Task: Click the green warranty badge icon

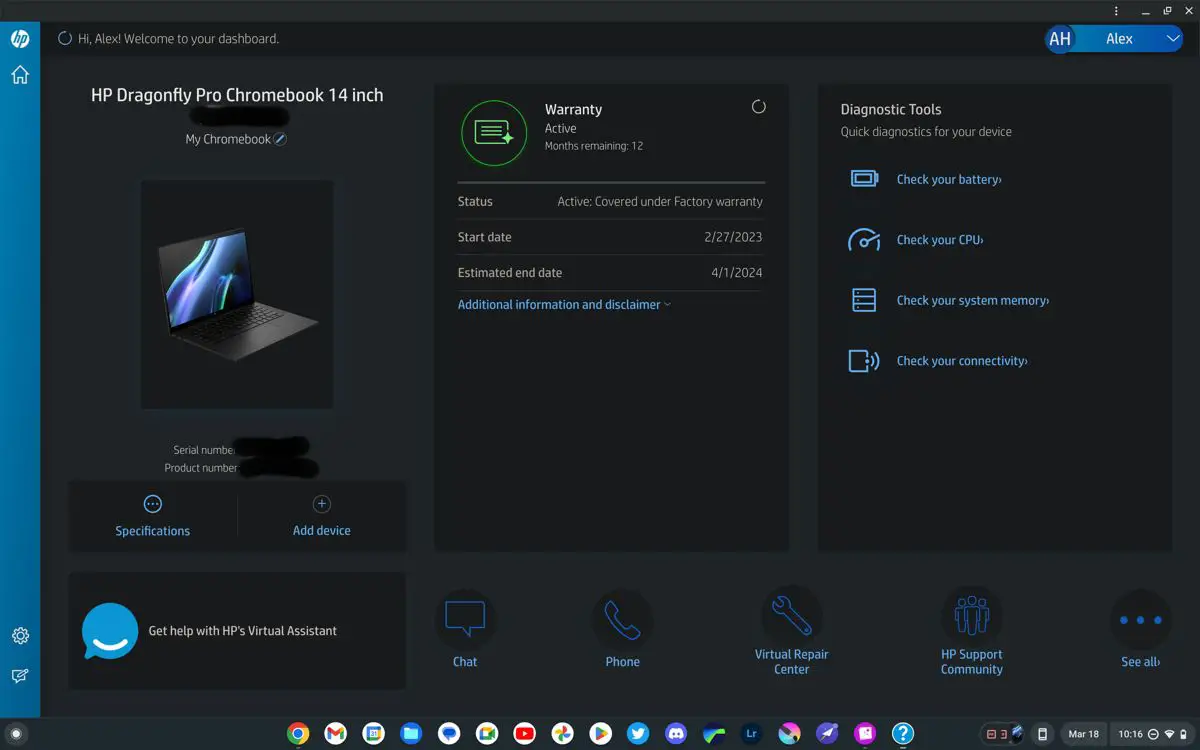Action: tap(494, 133)
